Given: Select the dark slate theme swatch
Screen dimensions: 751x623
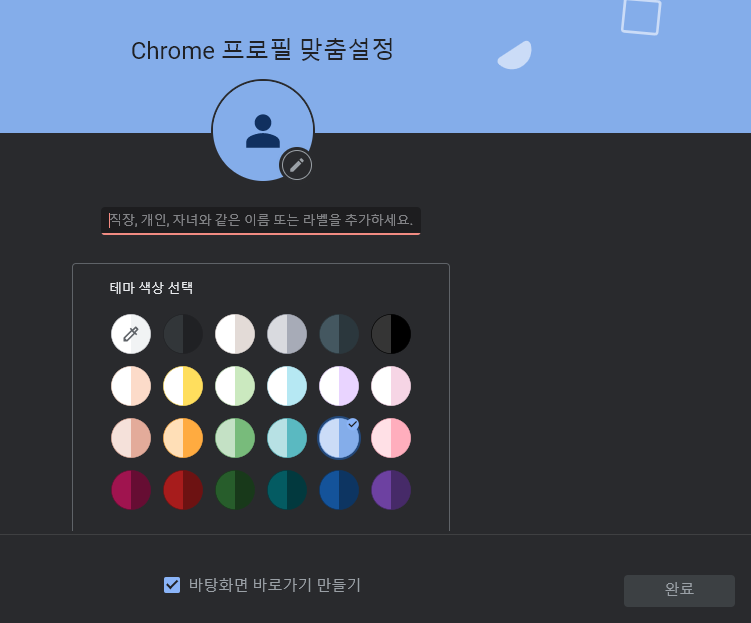Looking at the screenshot, I should [339, 334].
